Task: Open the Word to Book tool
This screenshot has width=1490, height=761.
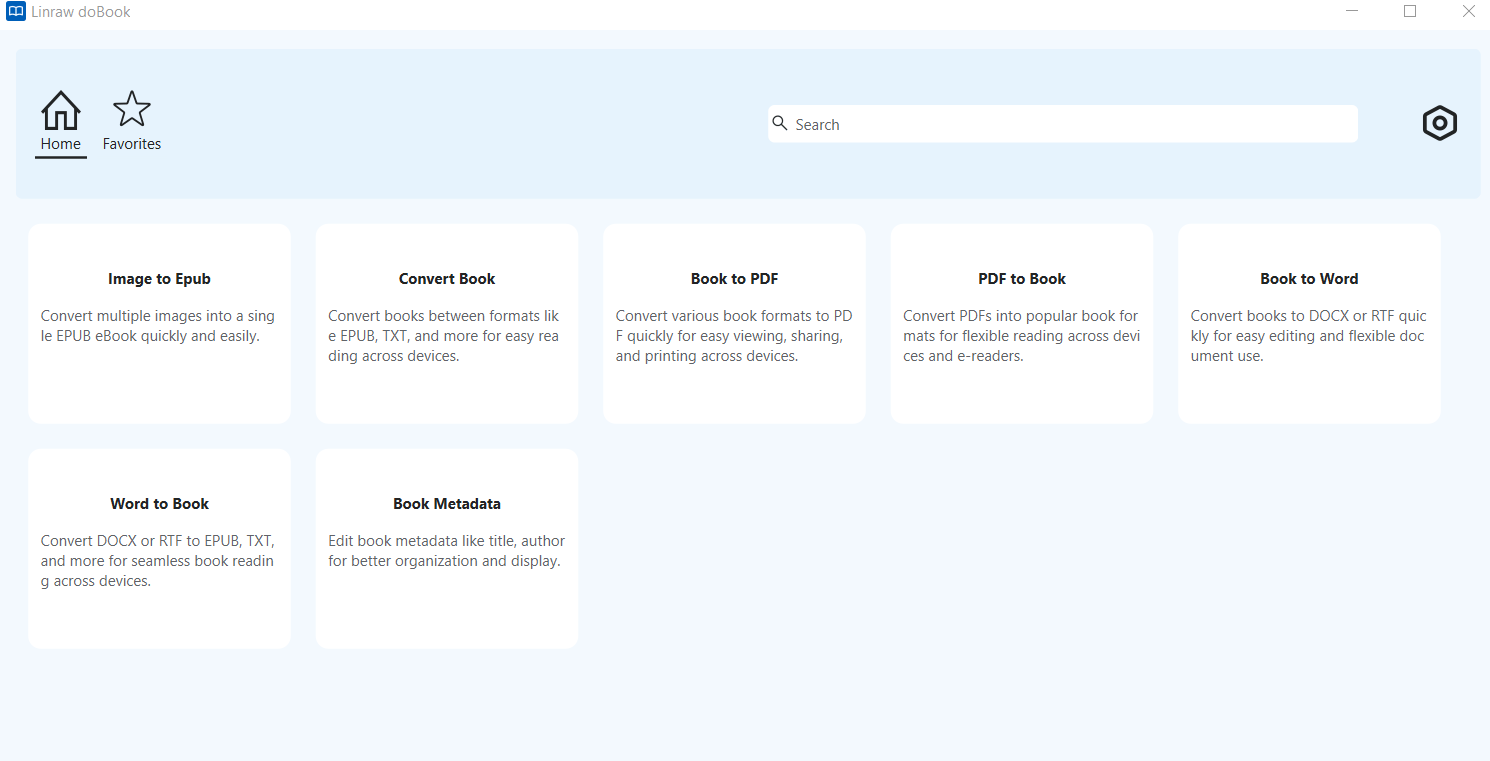Action: point(160,548)
